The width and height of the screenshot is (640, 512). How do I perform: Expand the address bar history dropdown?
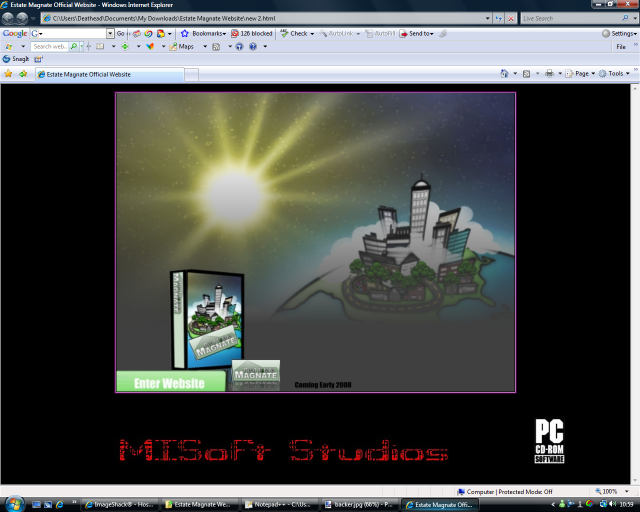click(487, 18)
